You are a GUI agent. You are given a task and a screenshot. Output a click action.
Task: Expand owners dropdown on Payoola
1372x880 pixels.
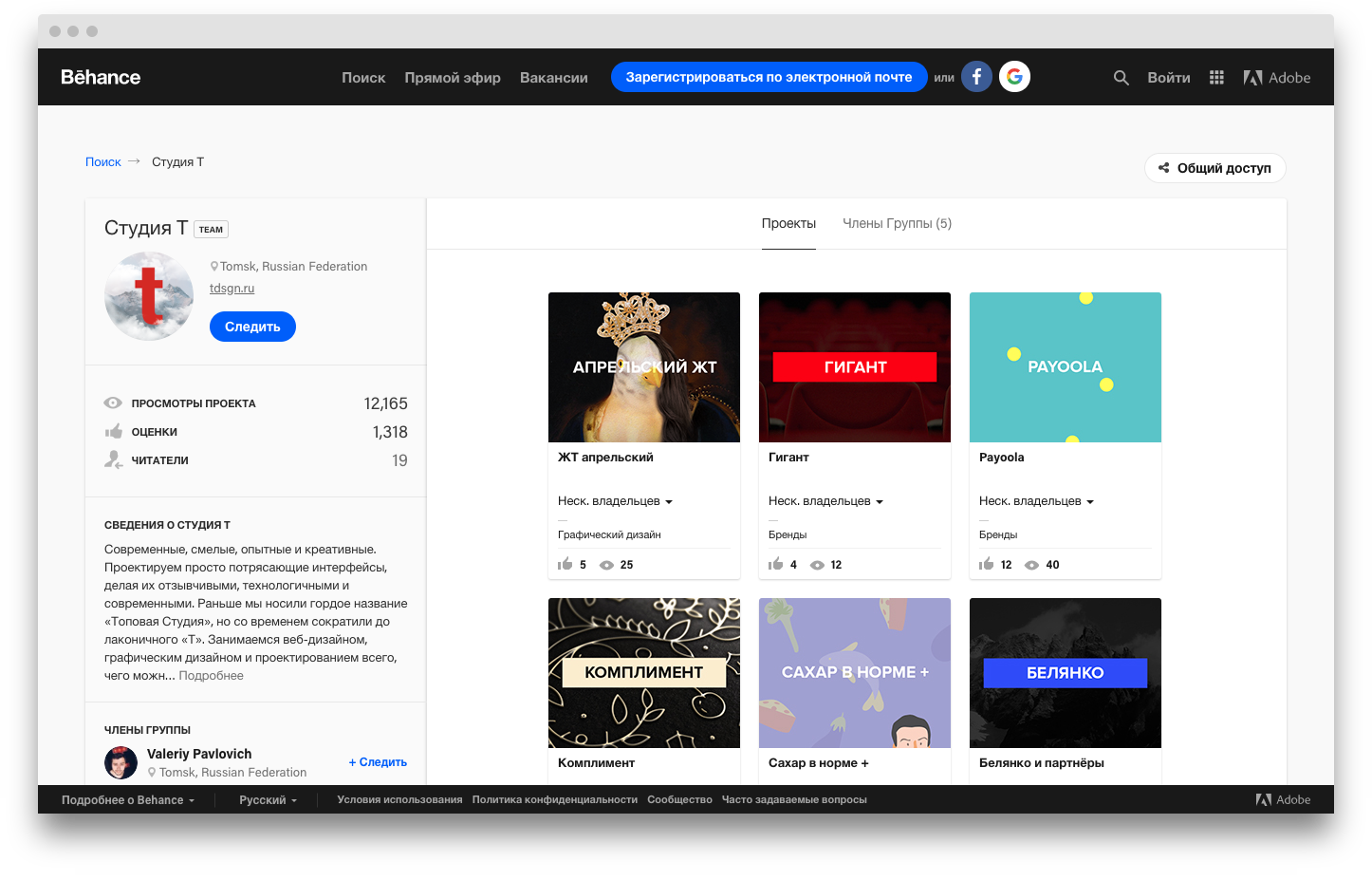click(x=1036, y=501)
